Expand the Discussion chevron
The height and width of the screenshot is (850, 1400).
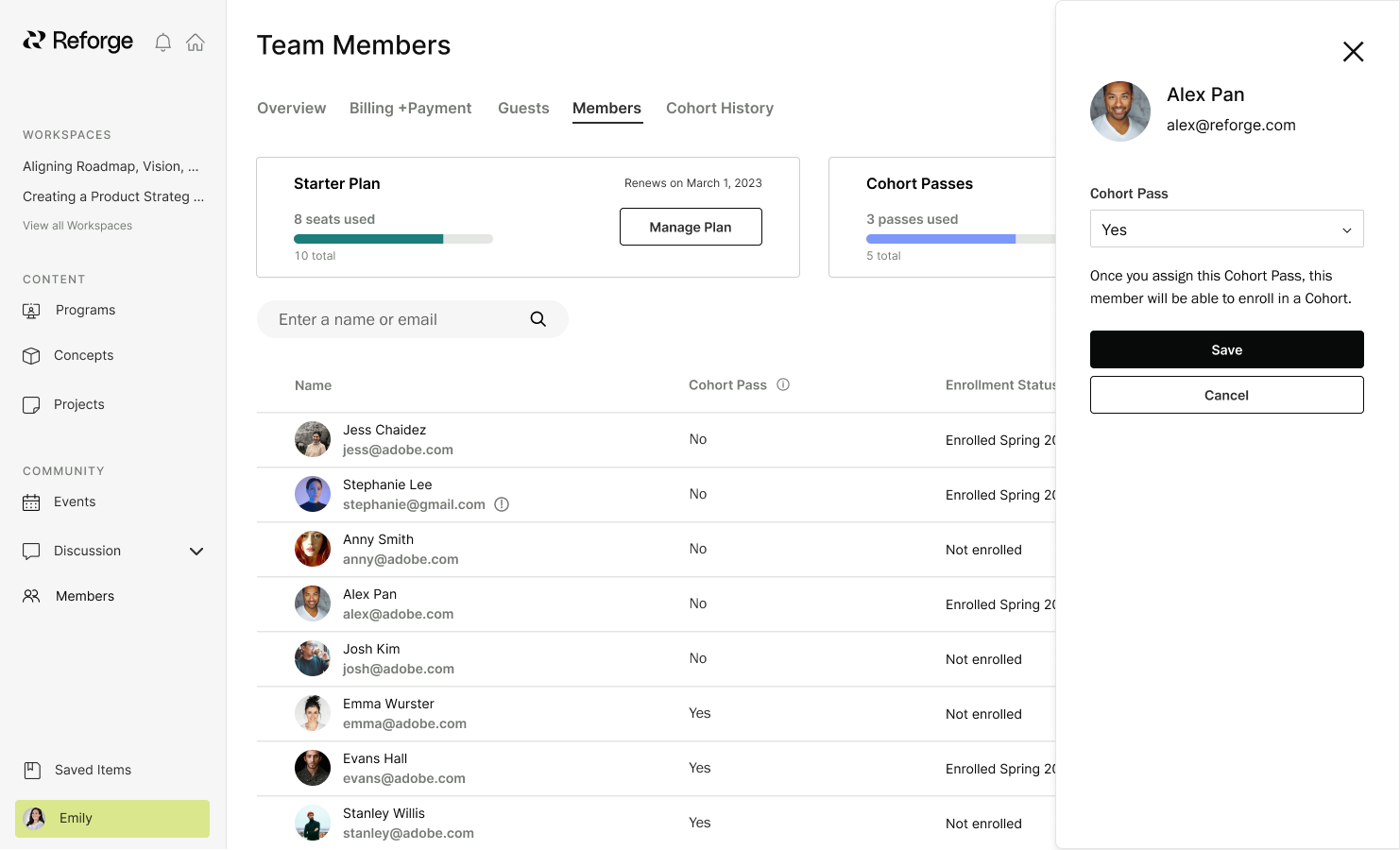(x=196, y=552)
